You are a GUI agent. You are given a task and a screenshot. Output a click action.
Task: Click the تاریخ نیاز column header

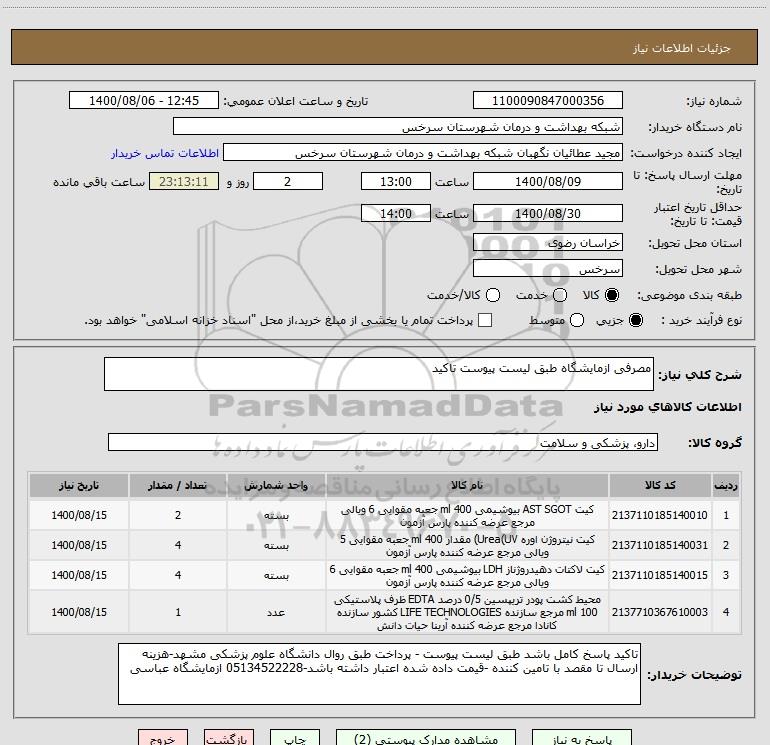pyautogui.click(x=79, y=485)
